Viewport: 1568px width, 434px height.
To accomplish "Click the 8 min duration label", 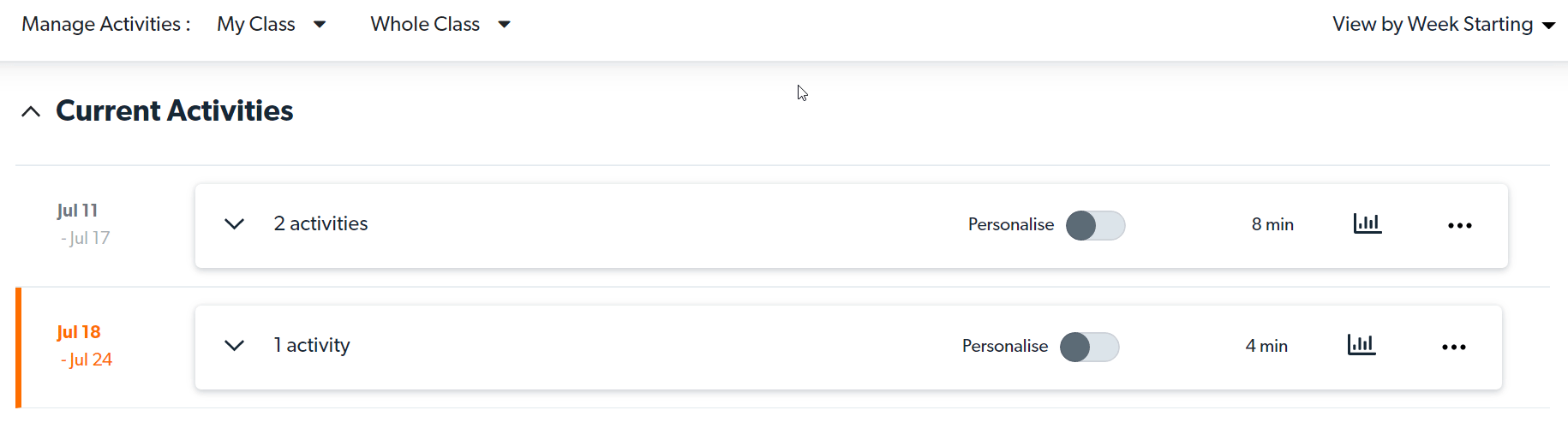I will [1272, 224].
